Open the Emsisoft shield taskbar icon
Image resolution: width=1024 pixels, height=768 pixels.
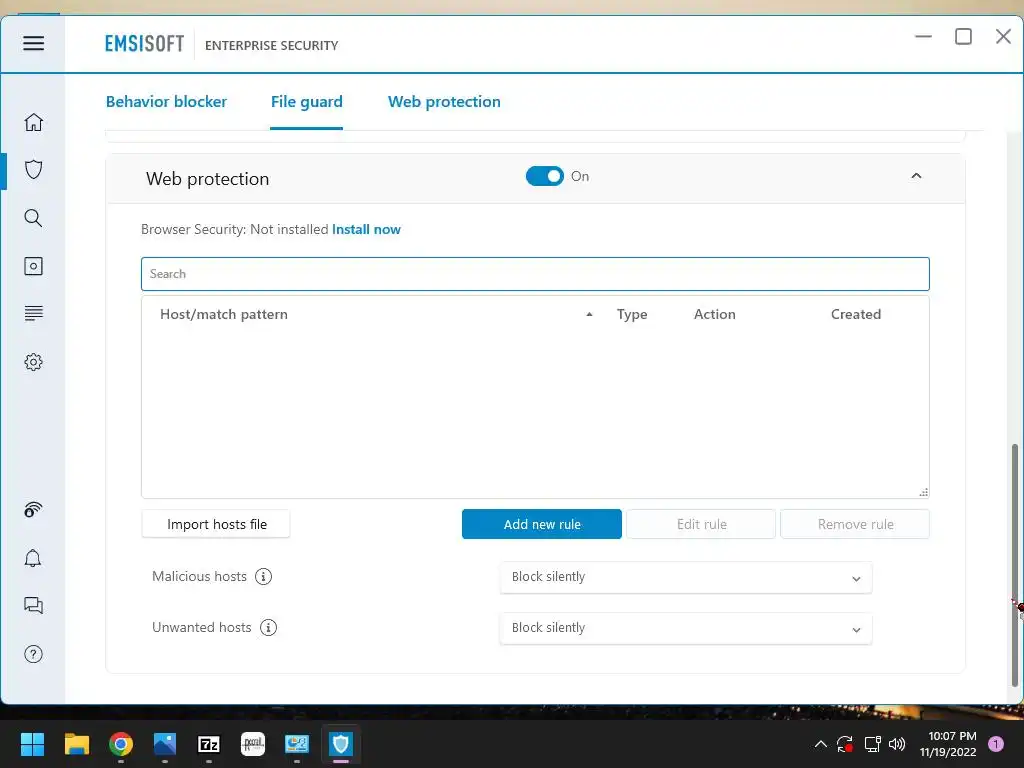coord(341,744)
